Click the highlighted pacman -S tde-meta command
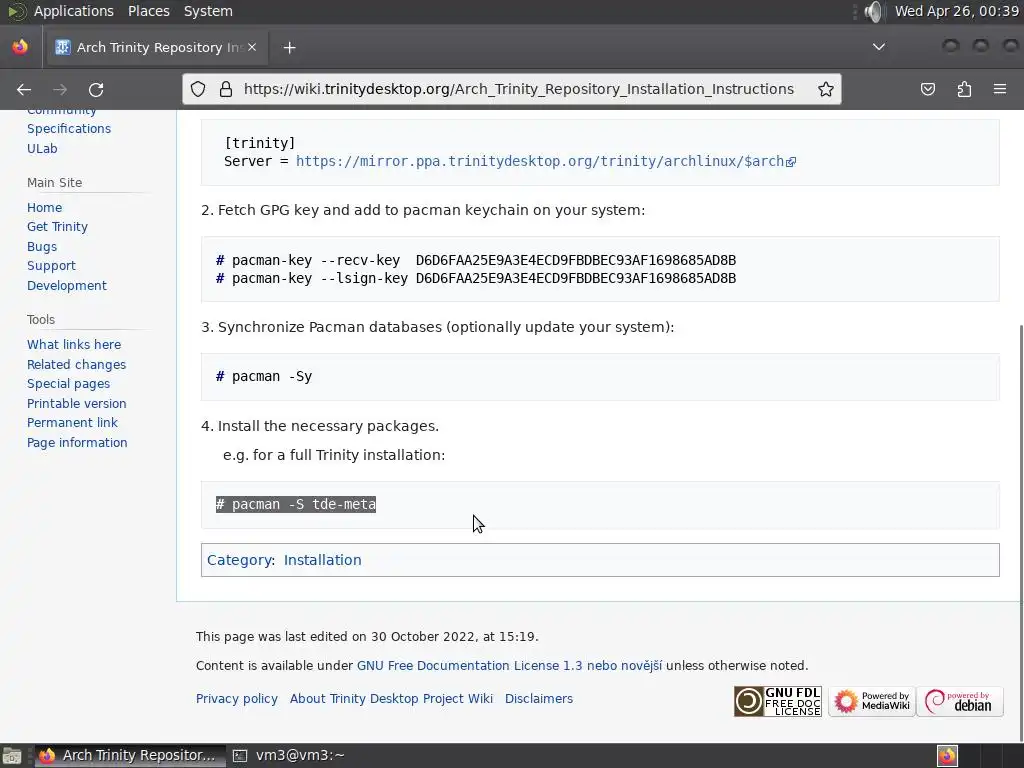The height and width of the screenshot is (768, 1024). pos(296,504)
